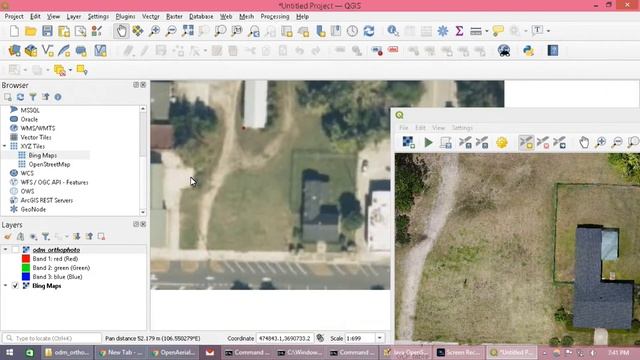Image resolution: width=640 pixels, height=360 pixels.
Task: Open the Processing Toolbox gear icon
Action: click(443, 31)
